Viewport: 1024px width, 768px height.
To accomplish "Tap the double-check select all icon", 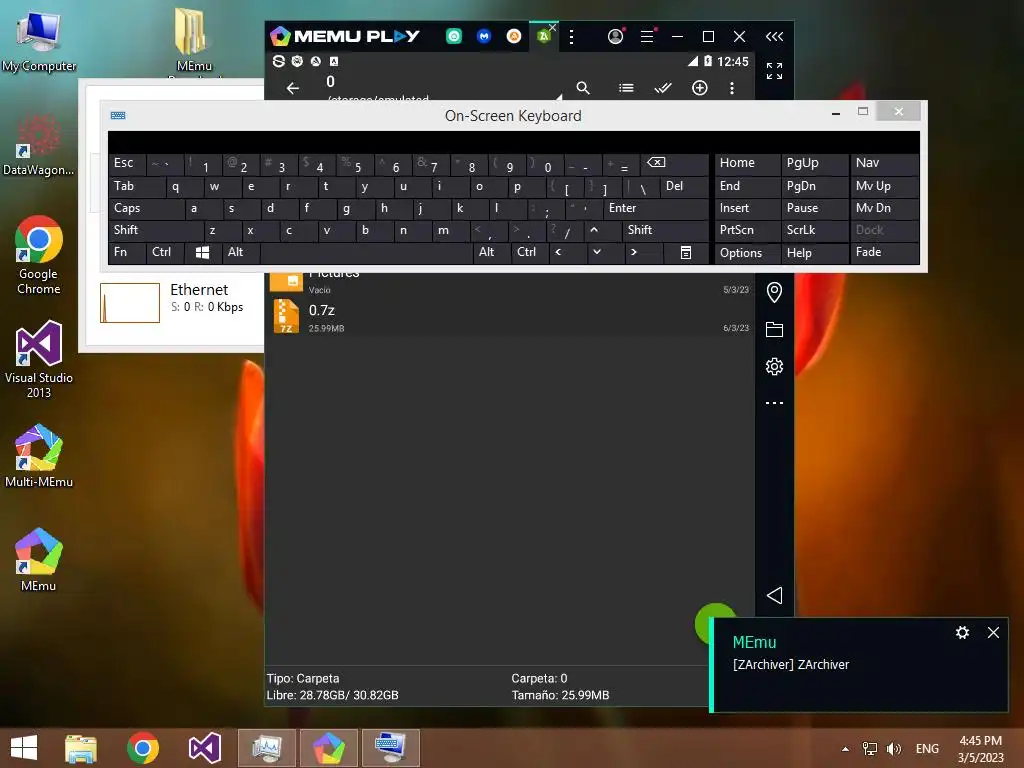I will pos(663,88).
